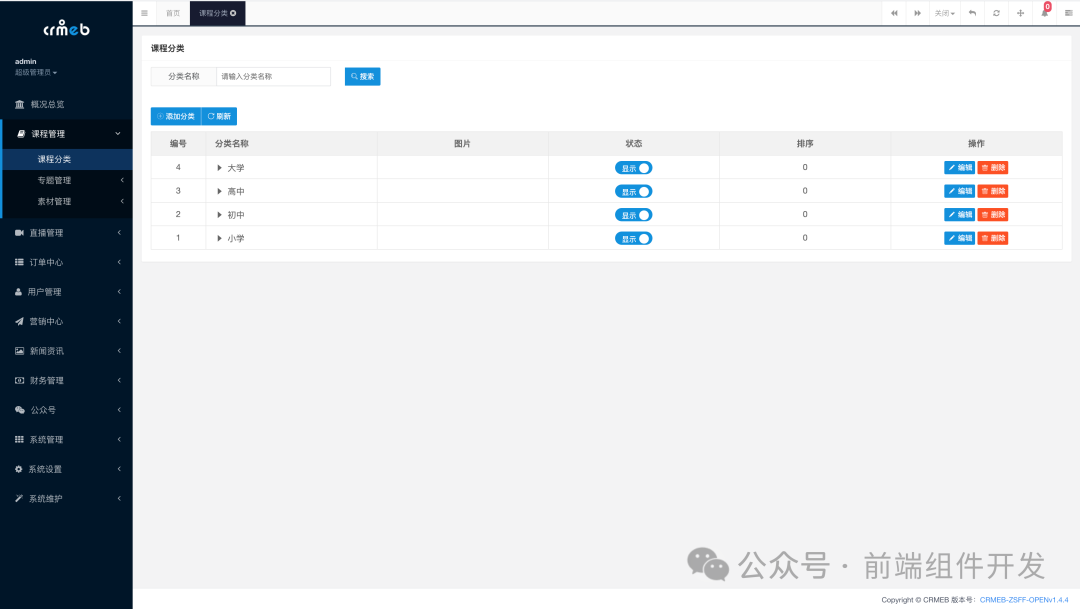
Task: Toggle 显示 status for 初中
Action: (x=634, y=215)
